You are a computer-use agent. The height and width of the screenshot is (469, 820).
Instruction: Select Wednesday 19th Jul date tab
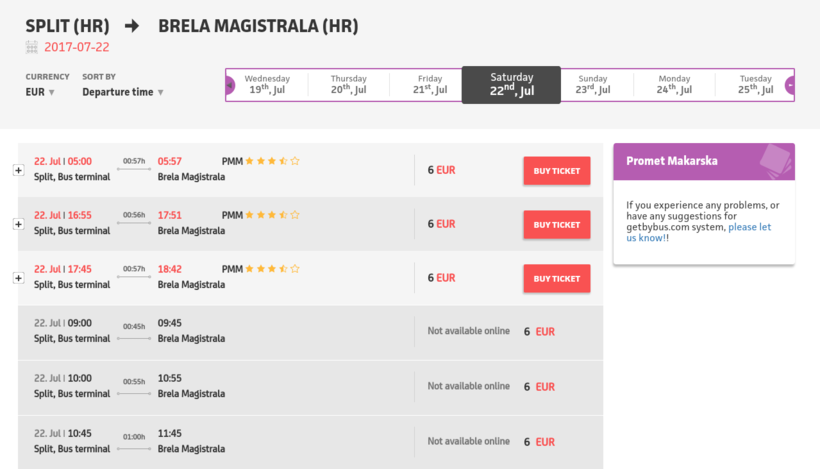point(268,84)
